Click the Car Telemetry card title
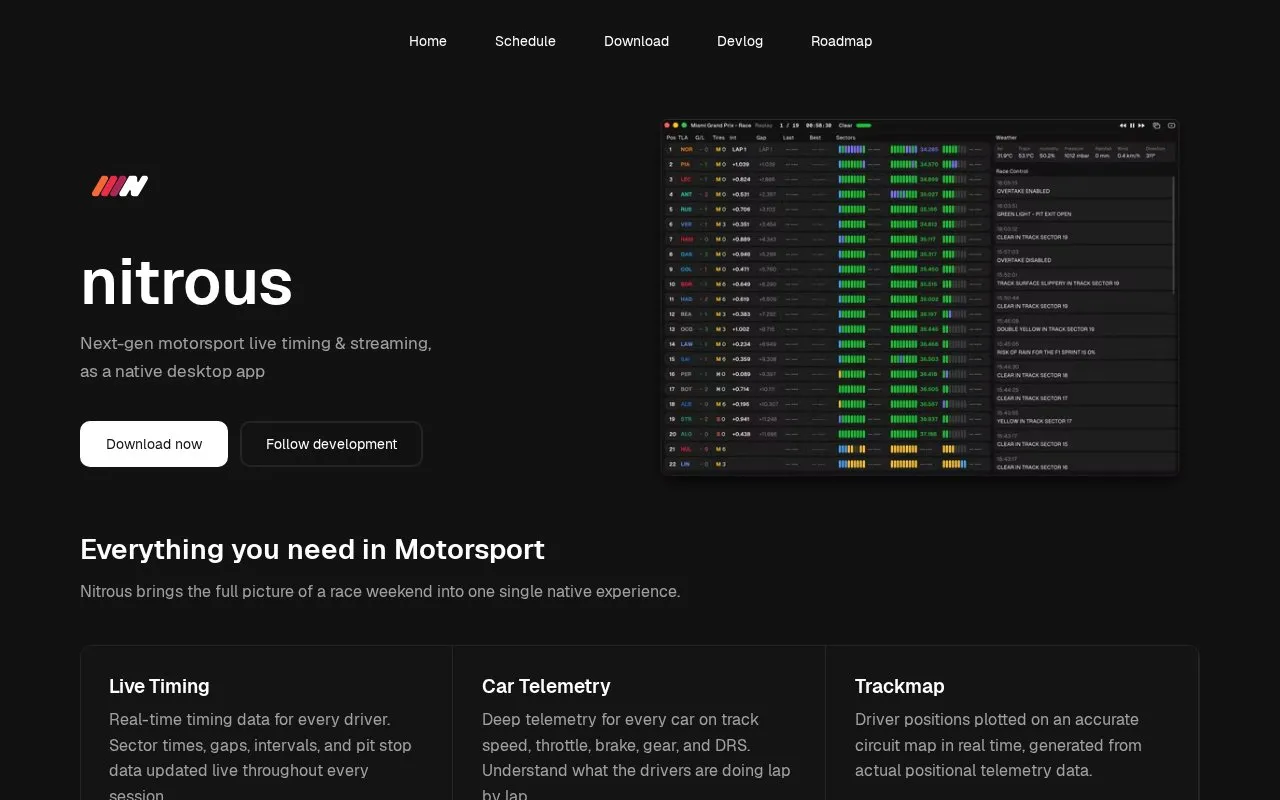The width and height of the screenshot is (1280, 800). click(546, 686)
